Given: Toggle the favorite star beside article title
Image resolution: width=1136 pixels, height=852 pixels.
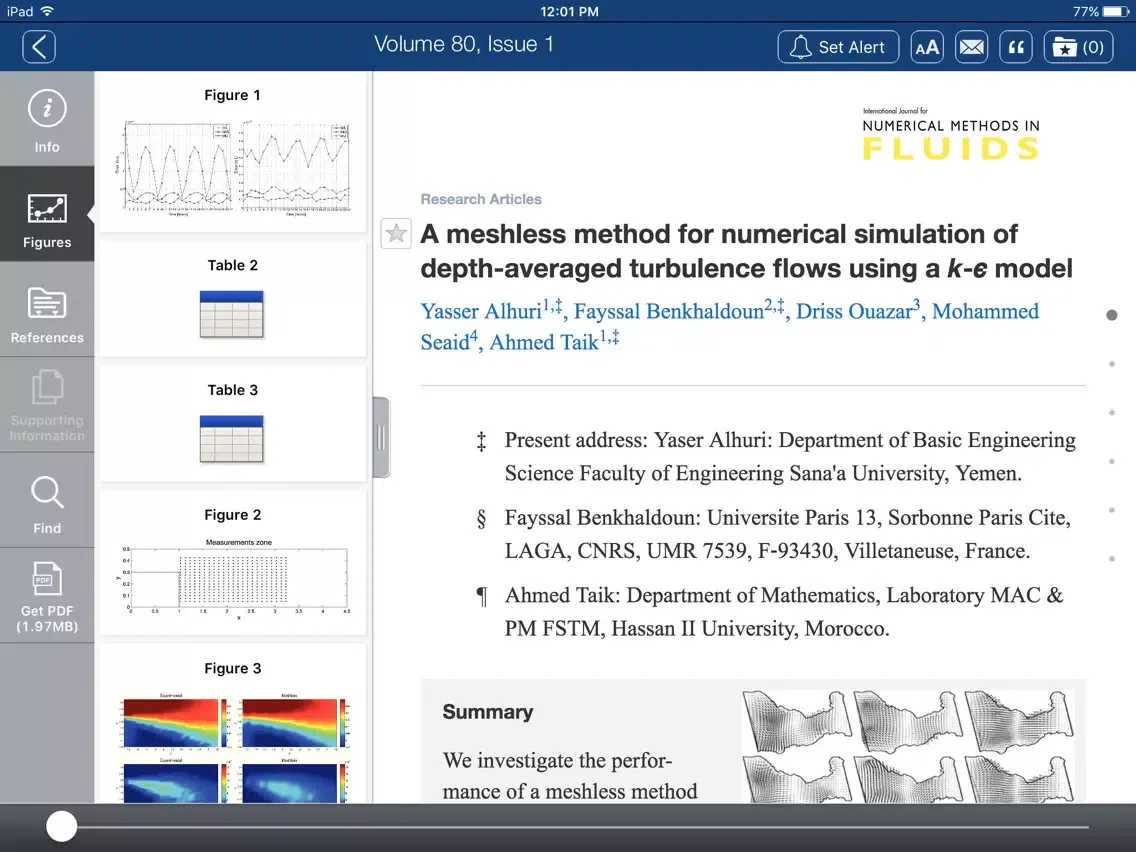Looking at the screenshot, I should coord(396,234).
